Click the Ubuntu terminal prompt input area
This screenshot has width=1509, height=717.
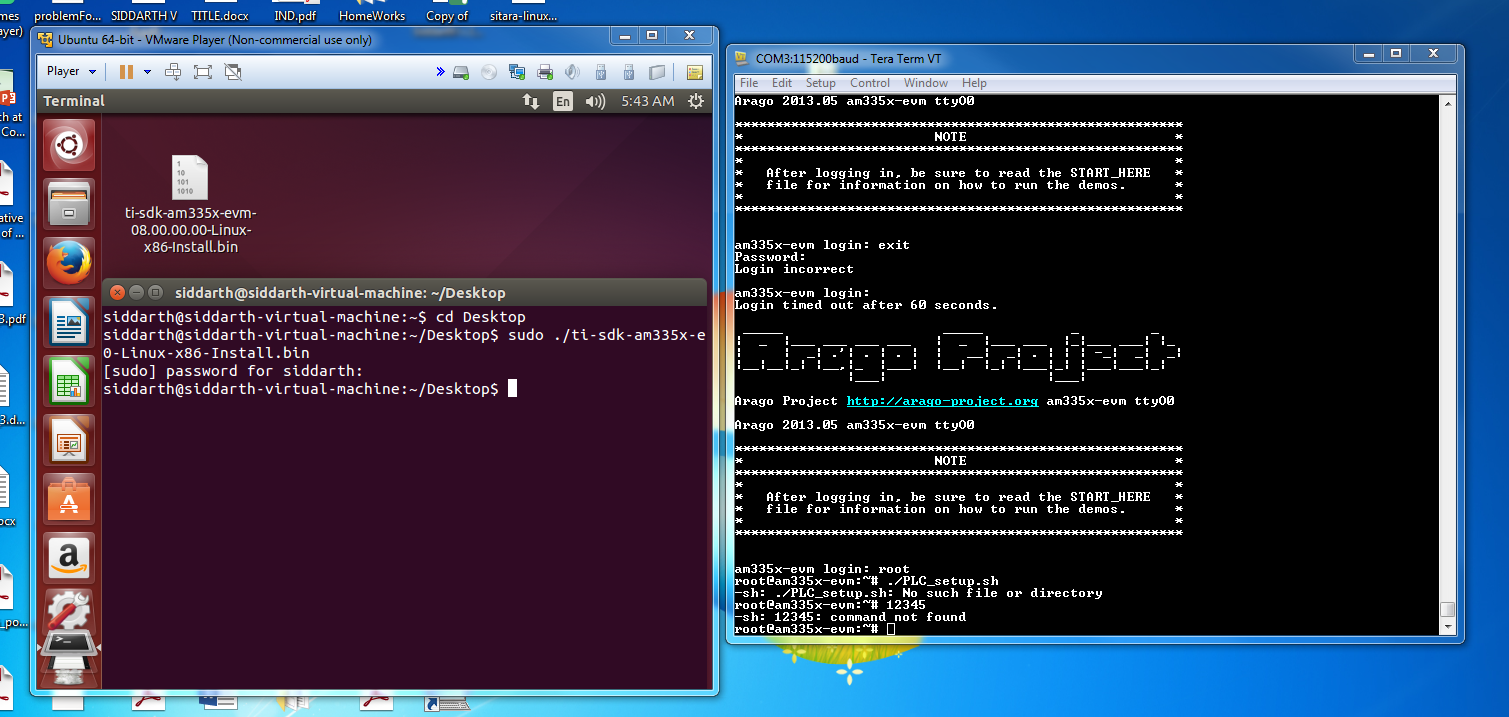coord(512,388)
